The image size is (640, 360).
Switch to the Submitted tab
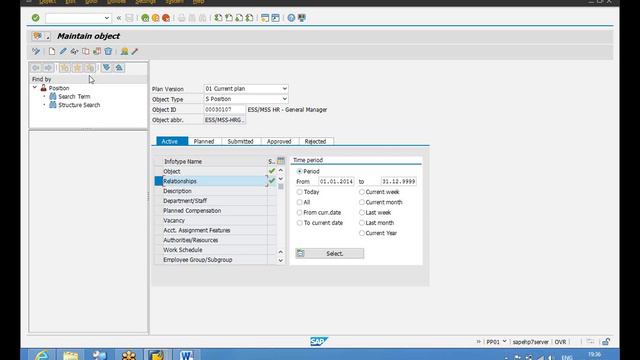click(x=241, y=141)
